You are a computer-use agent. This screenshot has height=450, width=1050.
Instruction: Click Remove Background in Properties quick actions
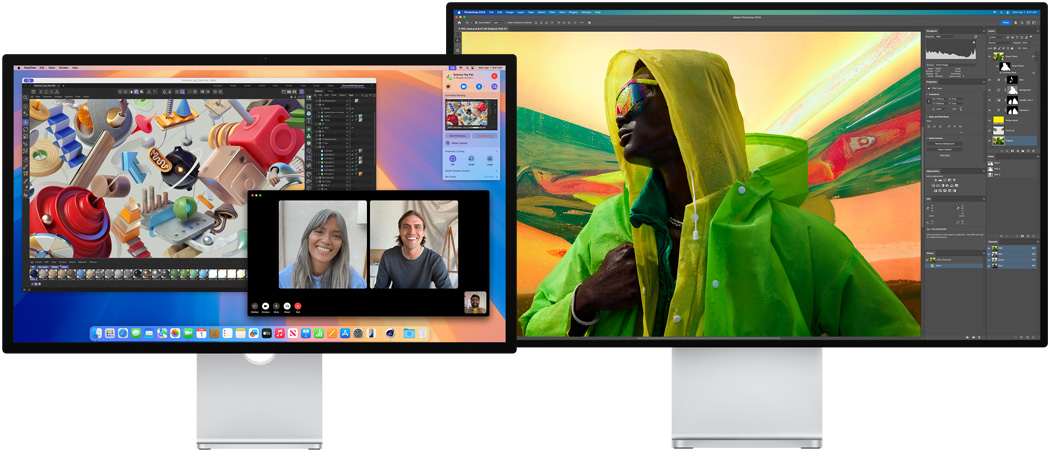[944, 146]
